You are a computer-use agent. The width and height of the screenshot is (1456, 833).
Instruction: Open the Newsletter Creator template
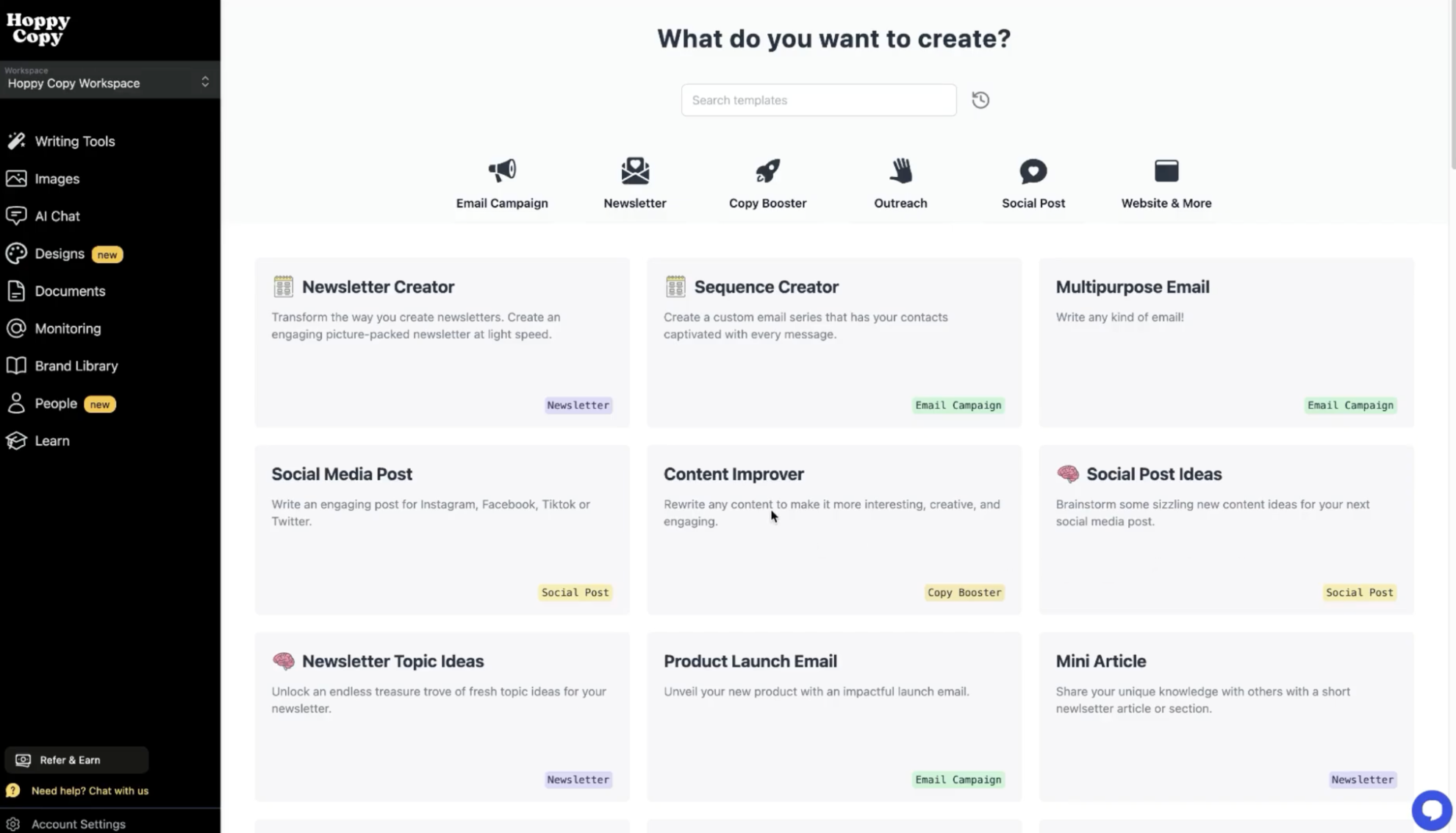442,342
